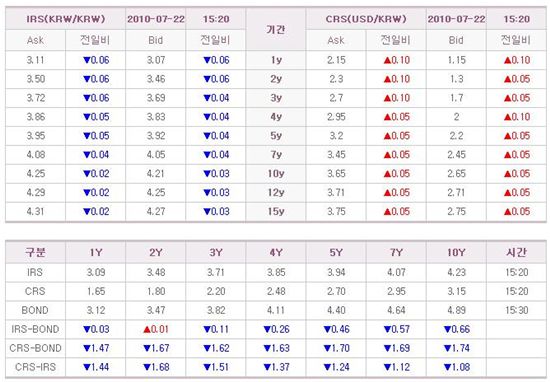This screenshot has width=550, height=382.
Task: Click the red up arrow in IRS-BOND 2Y
Action: (x=147, y=329)
